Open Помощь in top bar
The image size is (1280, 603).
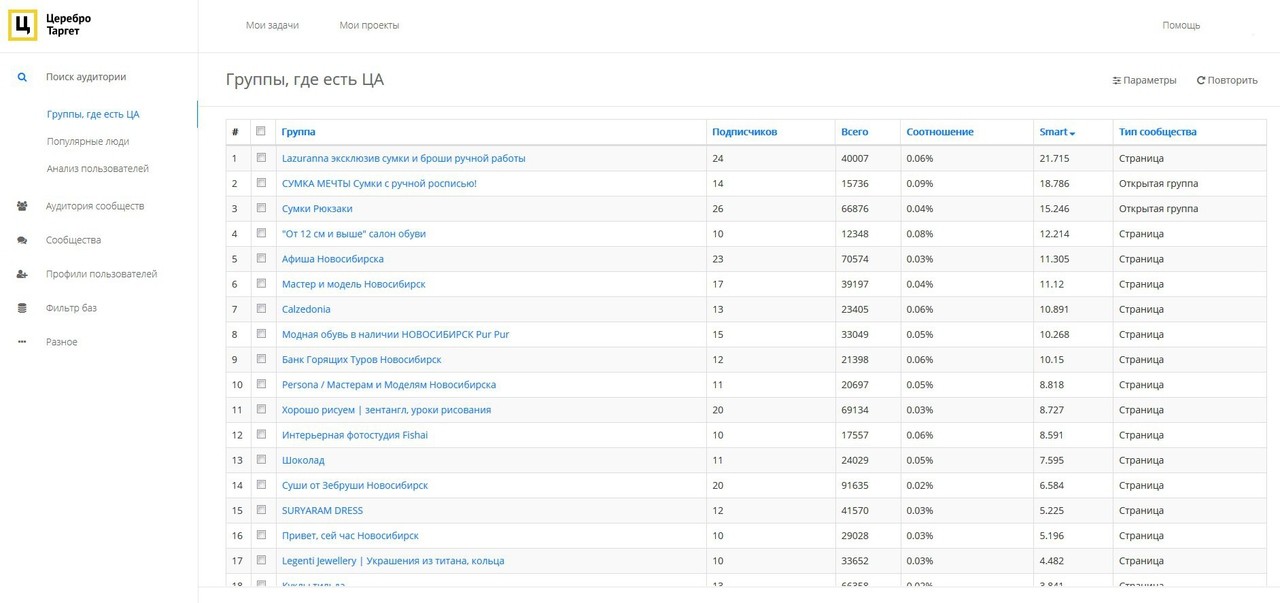(x=1181, y=25)
